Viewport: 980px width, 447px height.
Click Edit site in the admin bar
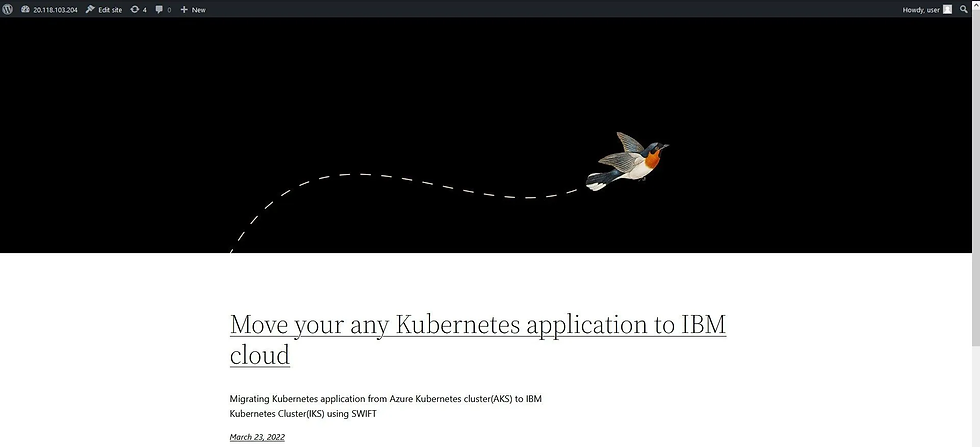104,9
